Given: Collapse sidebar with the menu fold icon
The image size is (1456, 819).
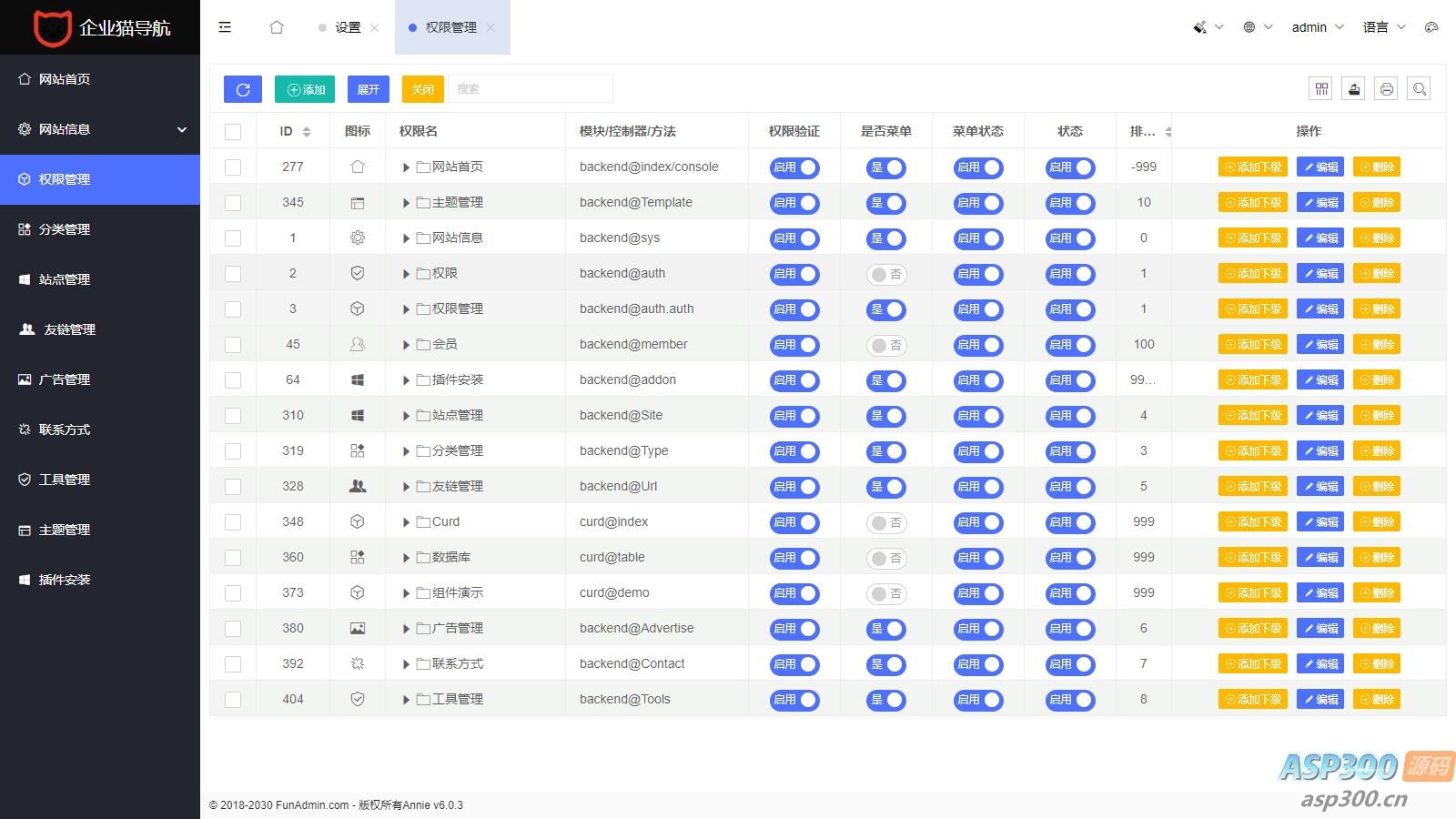Looking at the screenshot, I should coord(225,27).
